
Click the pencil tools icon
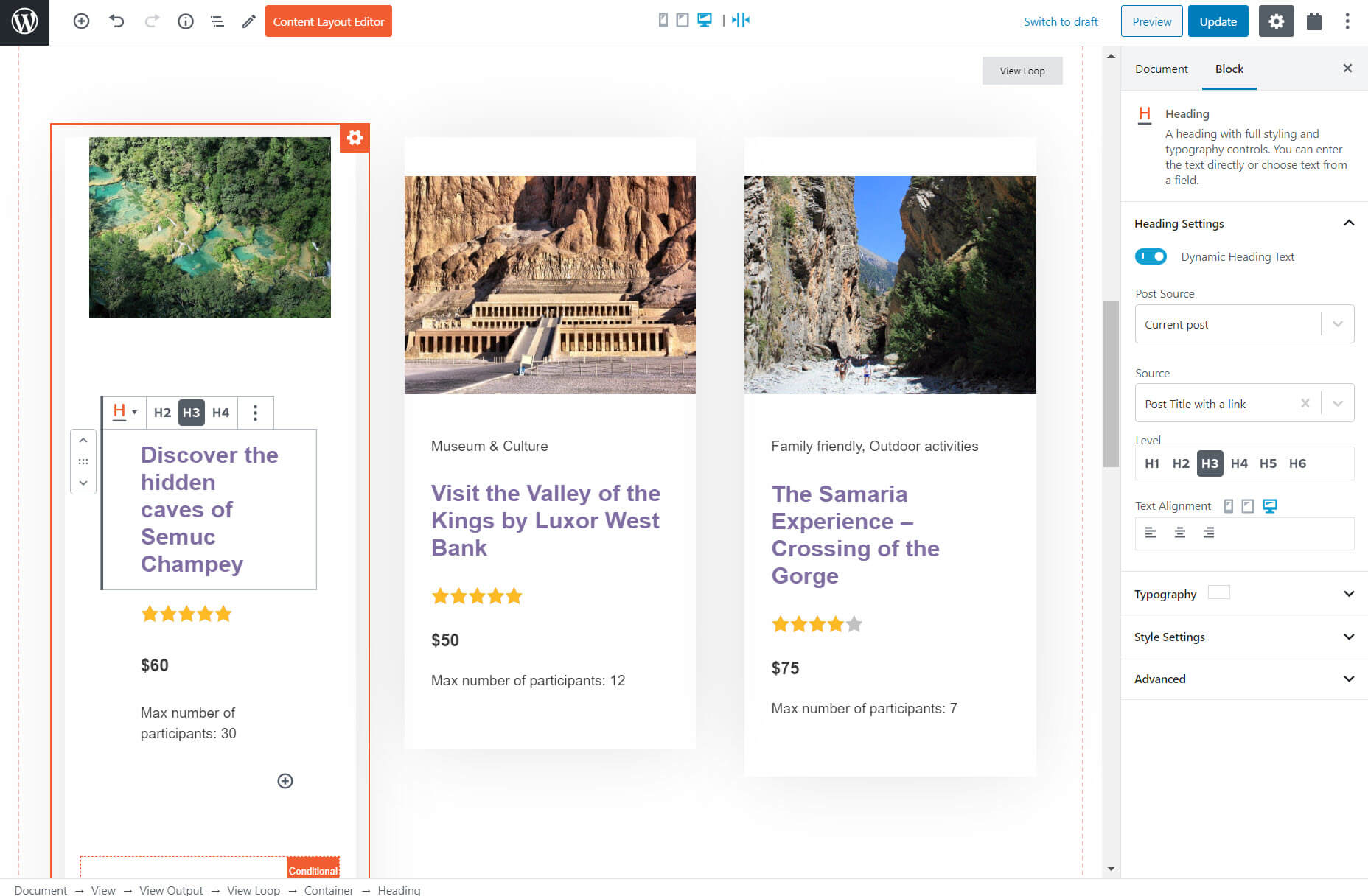coord(249,21)
